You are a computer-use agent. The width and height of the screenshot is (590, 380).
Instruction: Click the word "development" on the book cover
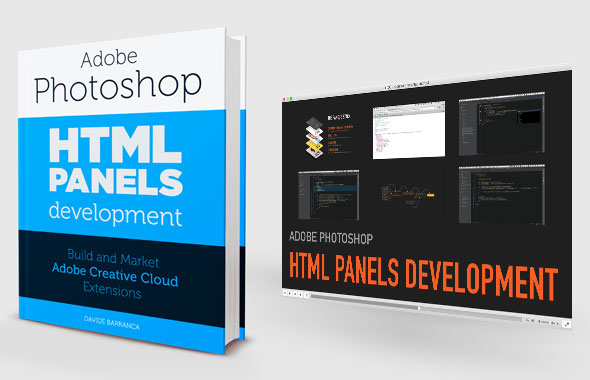click(115, 214)
